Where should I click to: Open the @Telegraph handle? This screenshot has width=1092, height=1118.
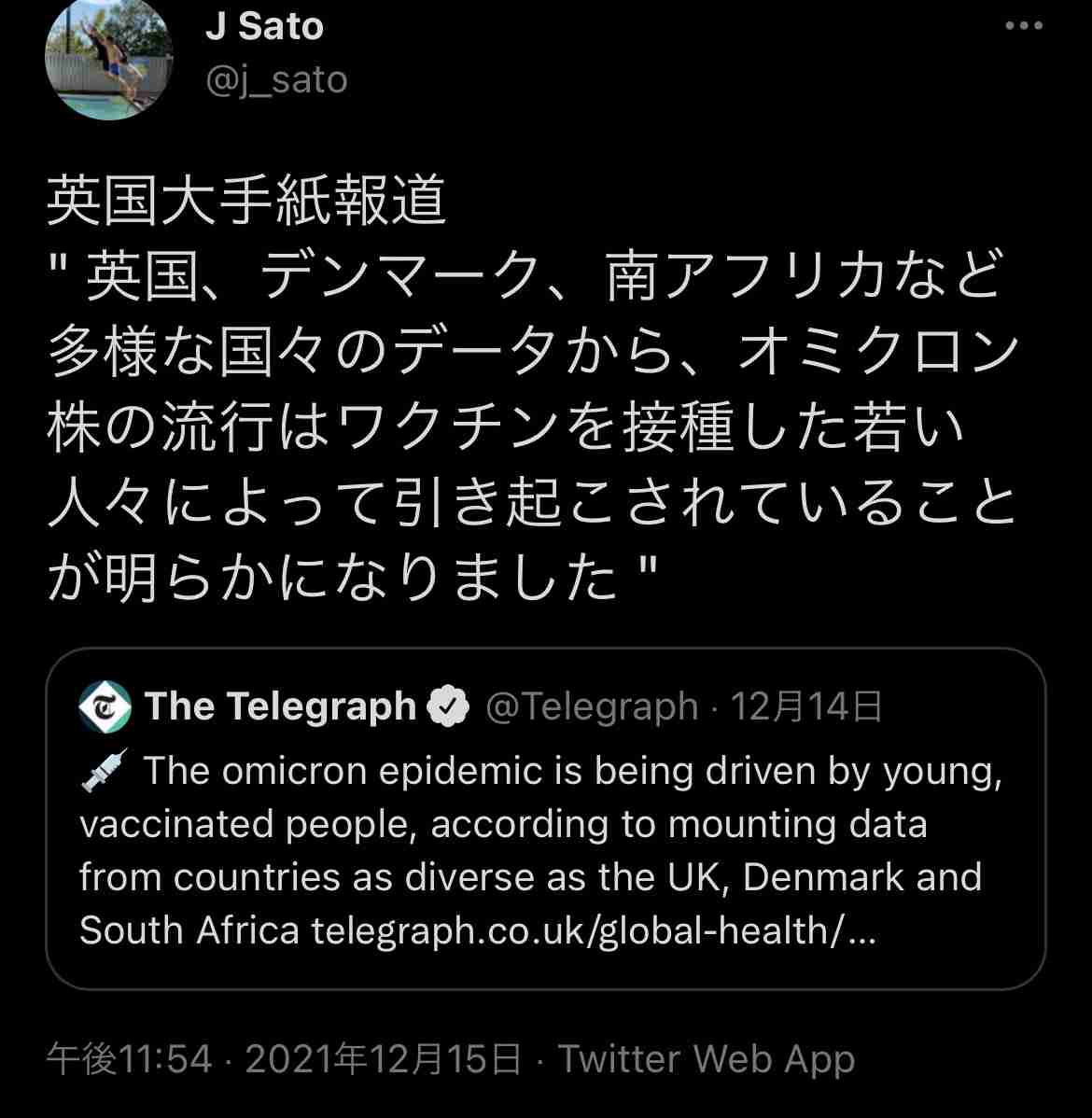pyautogui.click(x=592, y=706)
